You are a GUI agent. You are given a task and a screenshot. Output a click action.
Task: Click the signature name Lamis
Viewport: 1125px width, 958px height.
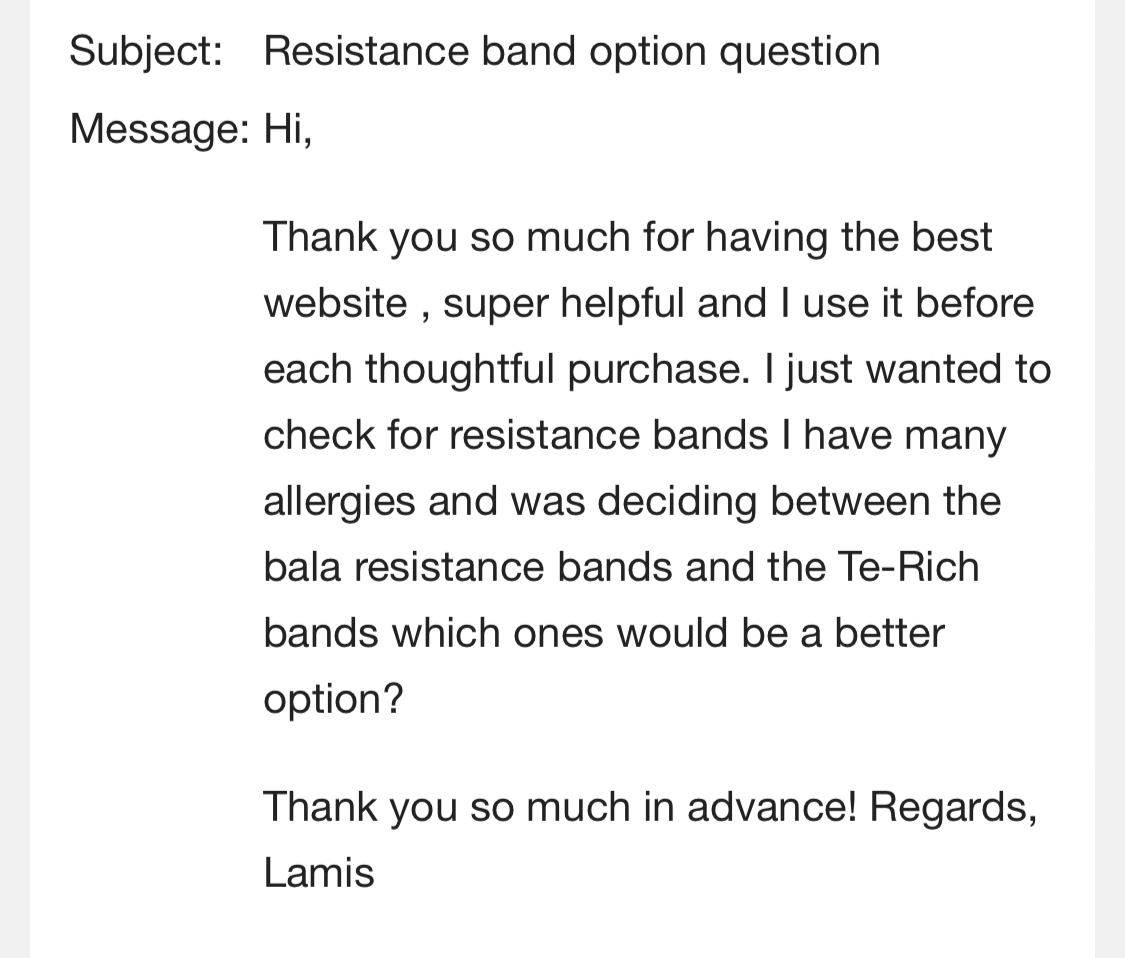(319, 873)
